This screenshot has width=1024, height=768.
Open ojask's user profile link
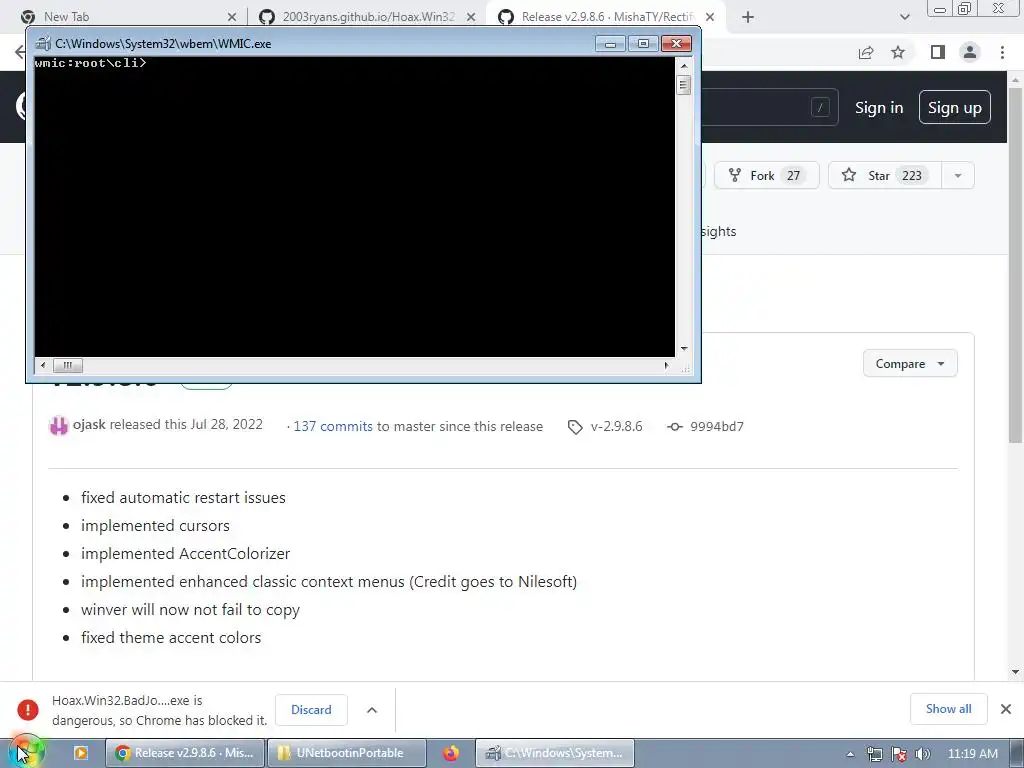(89, 424)
